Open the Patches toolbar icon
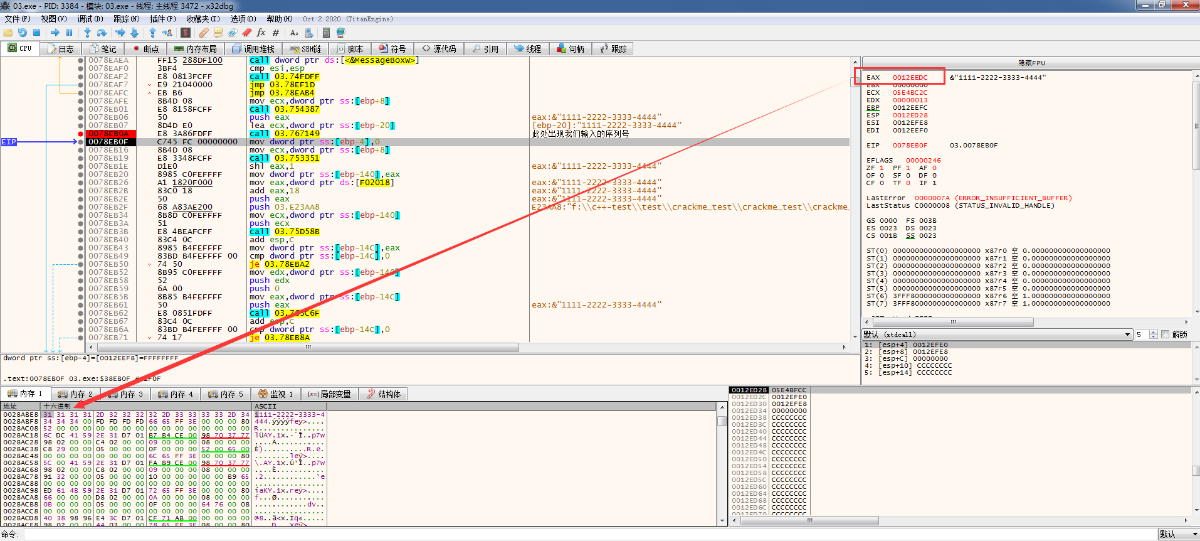The height and width of the screenshot is (541, 1200). point(203,33)
